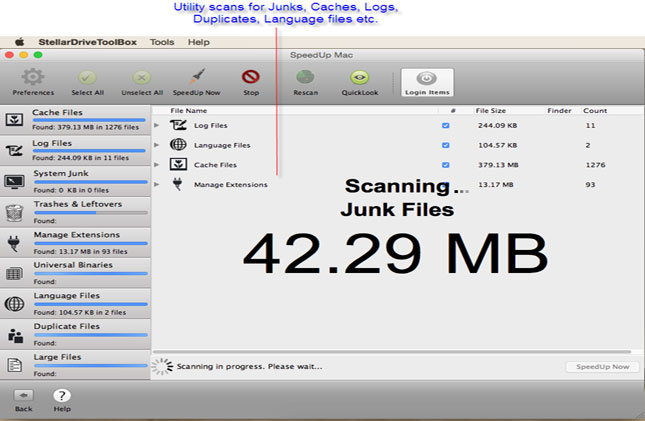
Task: Uncheck the Log Files row checkbox
Action: point(445,126)
